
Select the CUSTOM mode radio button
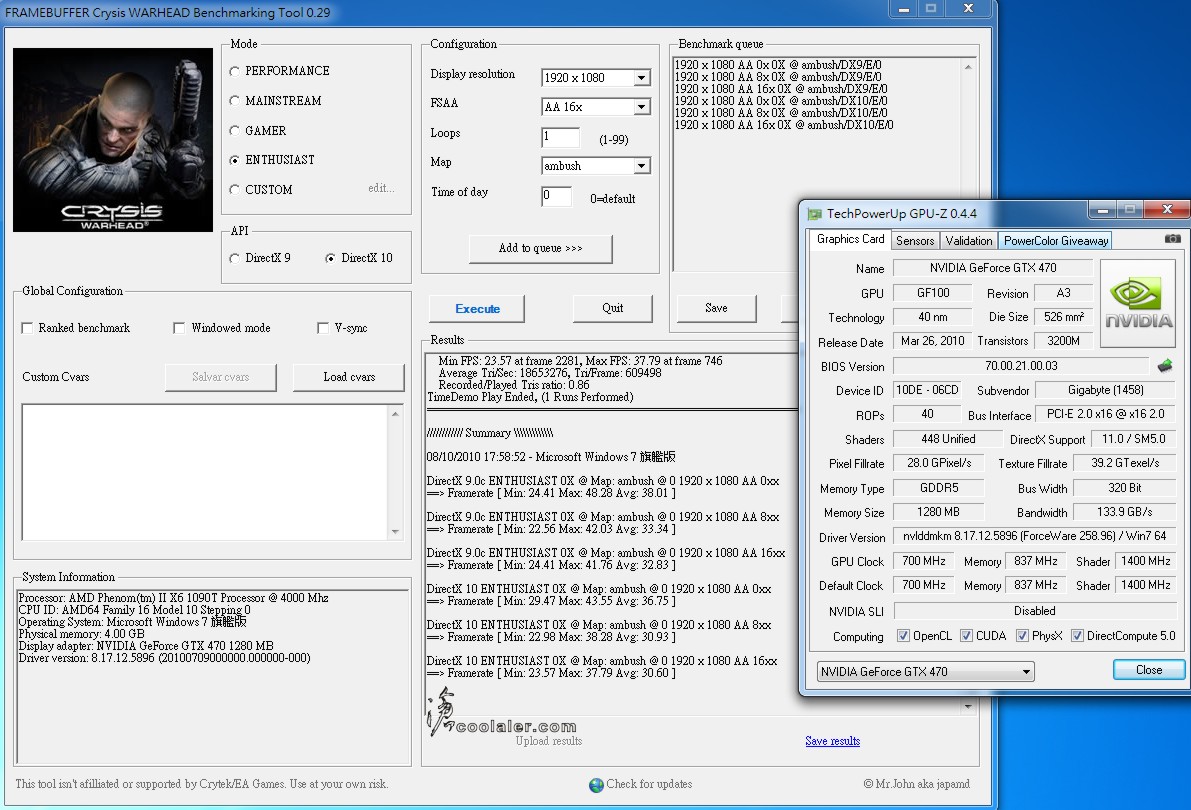[235, 190]
